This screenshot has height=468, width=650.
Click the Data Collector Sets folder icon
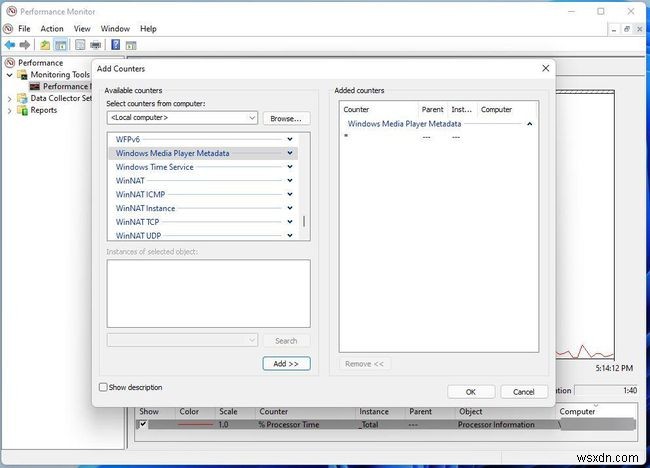22,98
